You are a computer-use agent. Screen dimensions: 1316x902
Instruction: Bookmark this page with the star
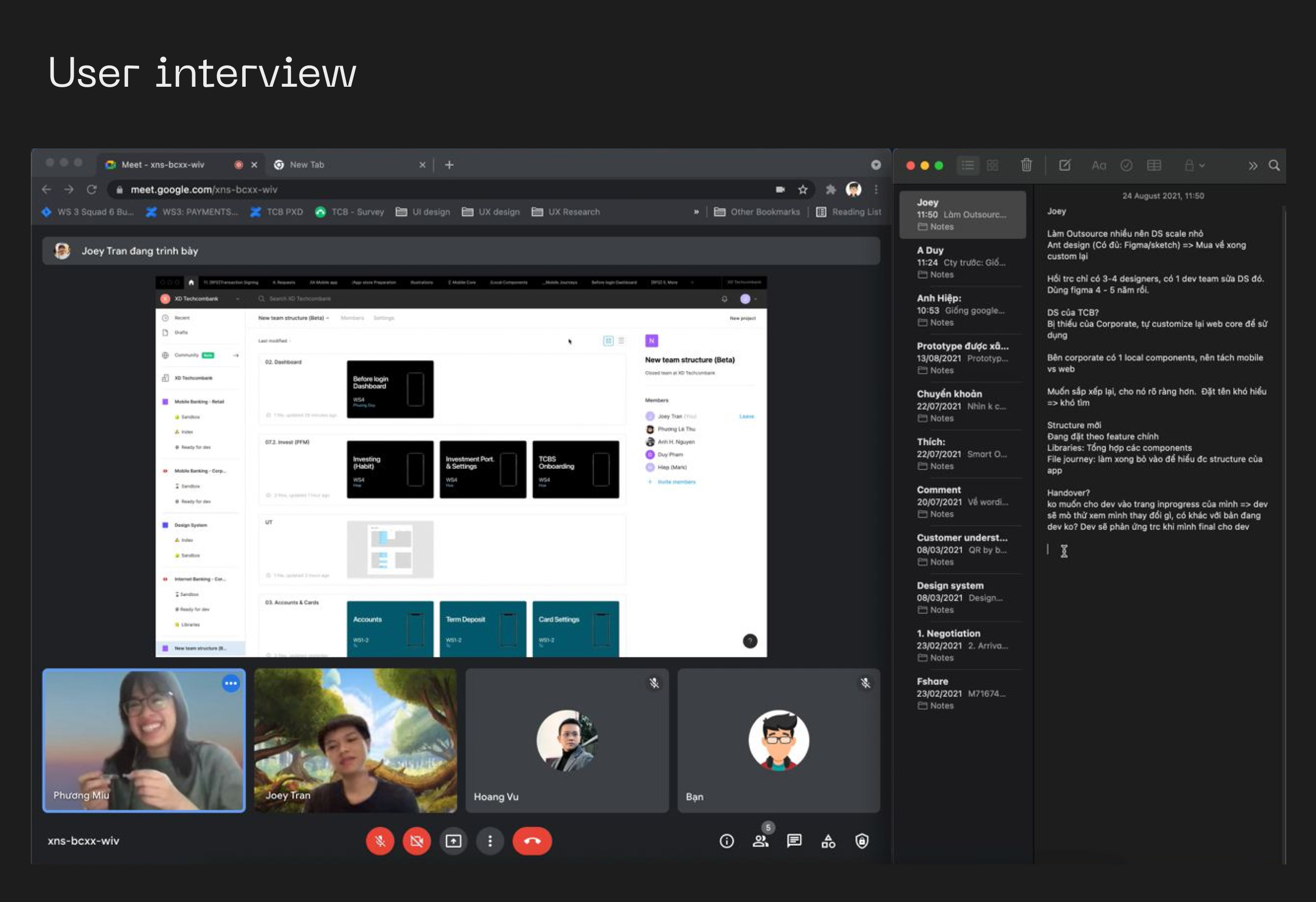803,189
